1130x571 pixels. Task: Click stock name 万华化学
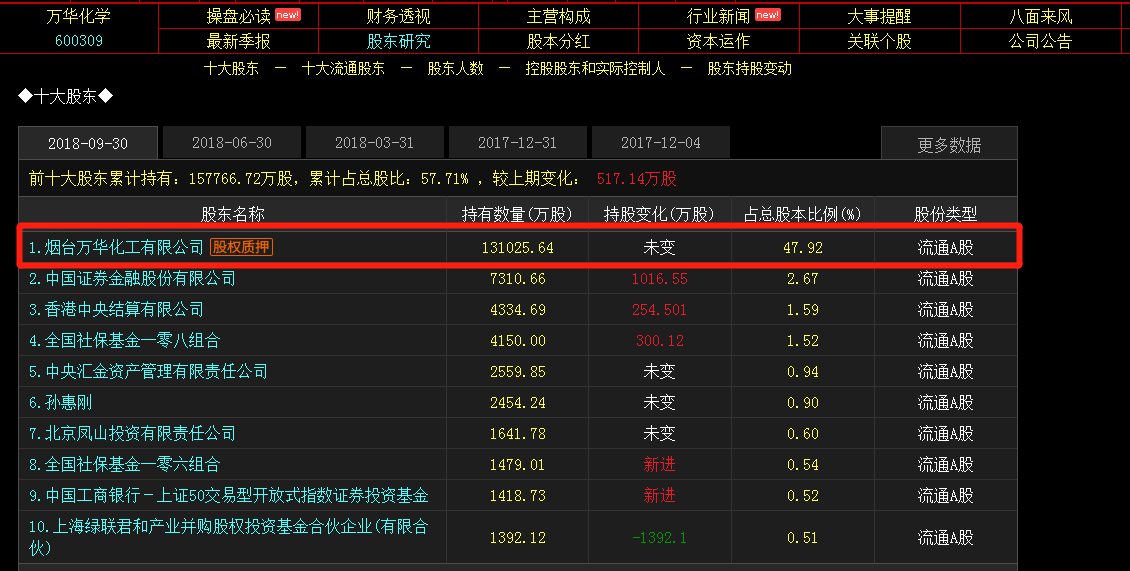click(79, 16)
